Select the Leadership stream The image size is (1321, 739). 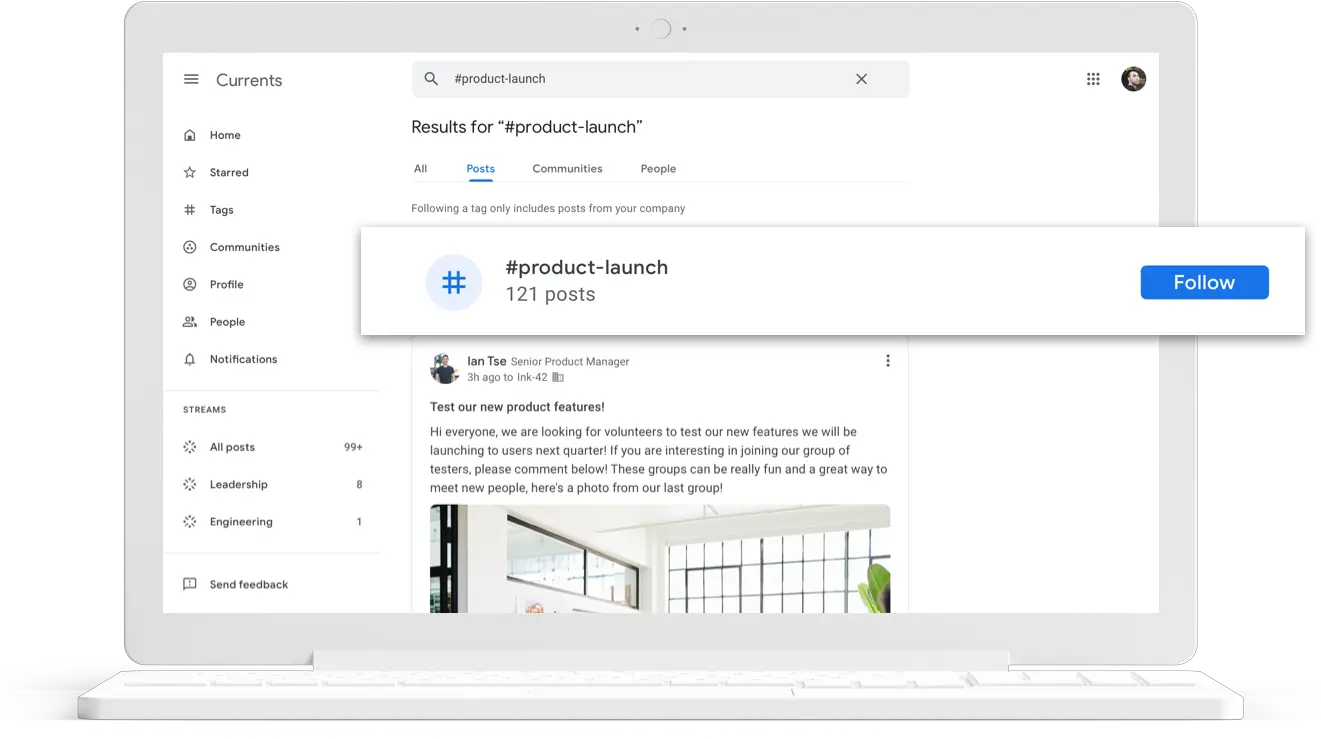point(238,485)
